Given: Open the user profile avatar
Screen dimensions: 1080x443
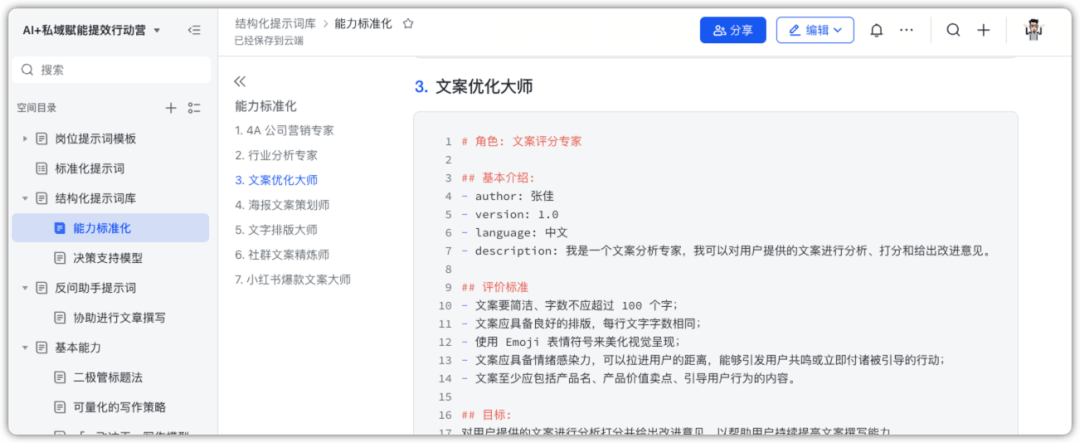Looking at the screenshot, I should [1034, 30].
